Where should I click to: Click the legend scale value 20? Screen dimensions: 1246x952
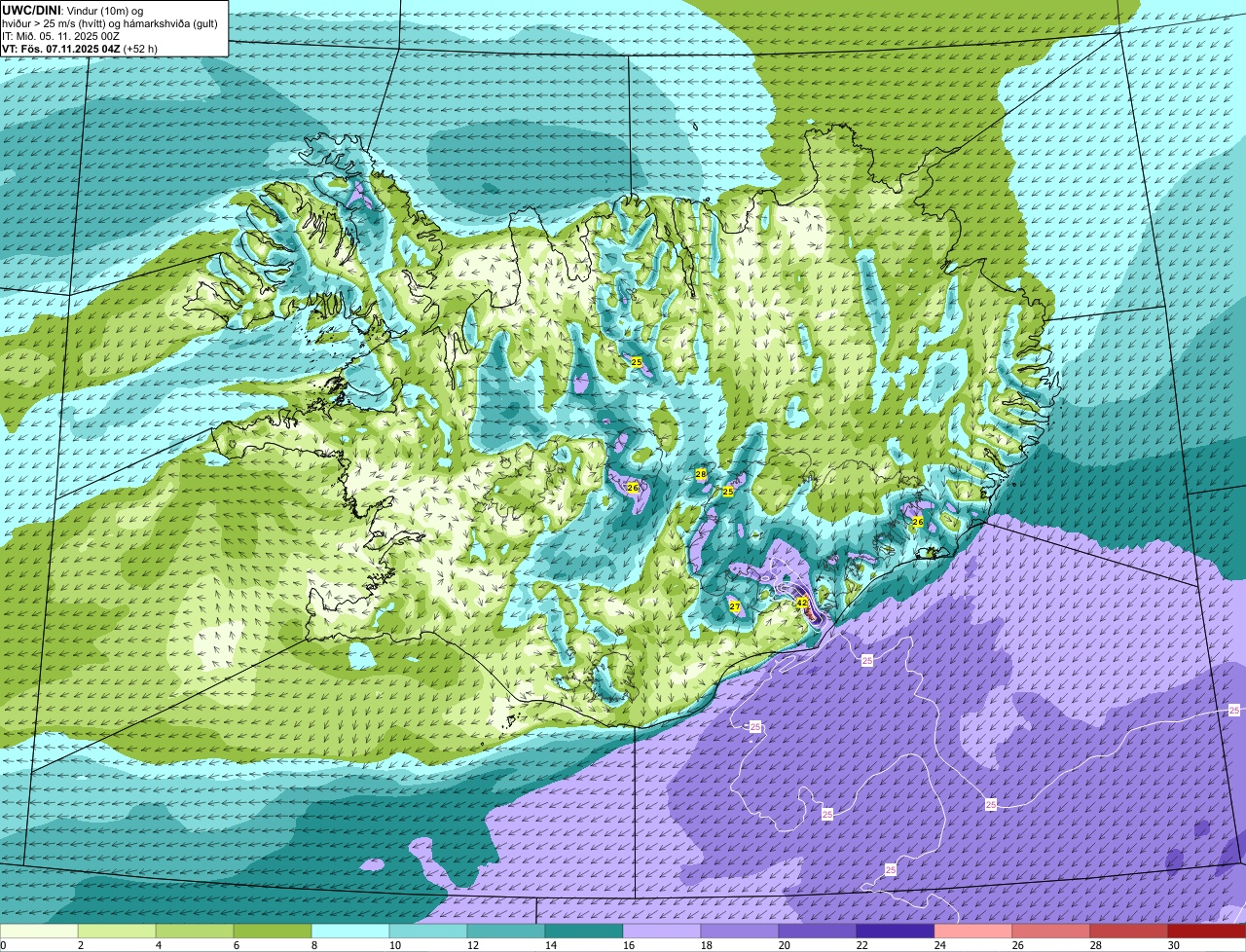pyautogui.click(x=784, y=945)
